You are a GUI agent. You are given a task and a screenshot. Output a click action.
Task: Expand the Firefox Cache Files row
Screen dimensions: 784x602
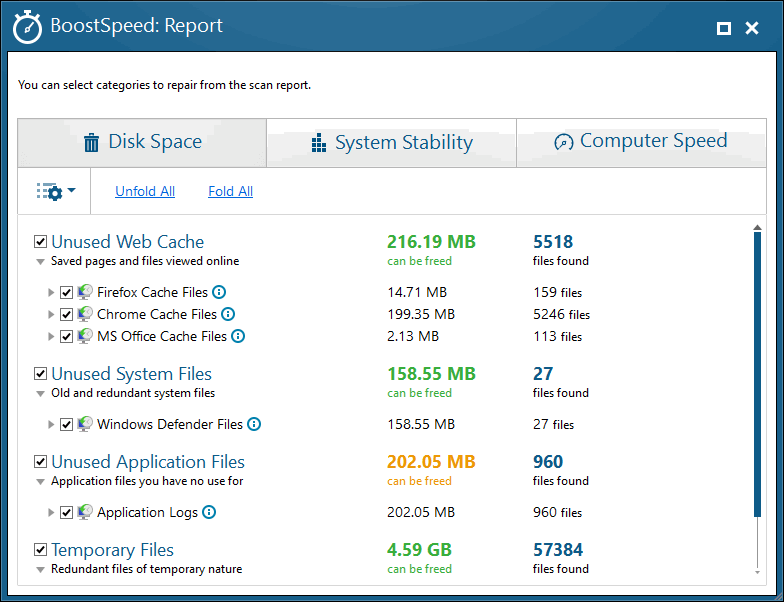tap(50, 292)
